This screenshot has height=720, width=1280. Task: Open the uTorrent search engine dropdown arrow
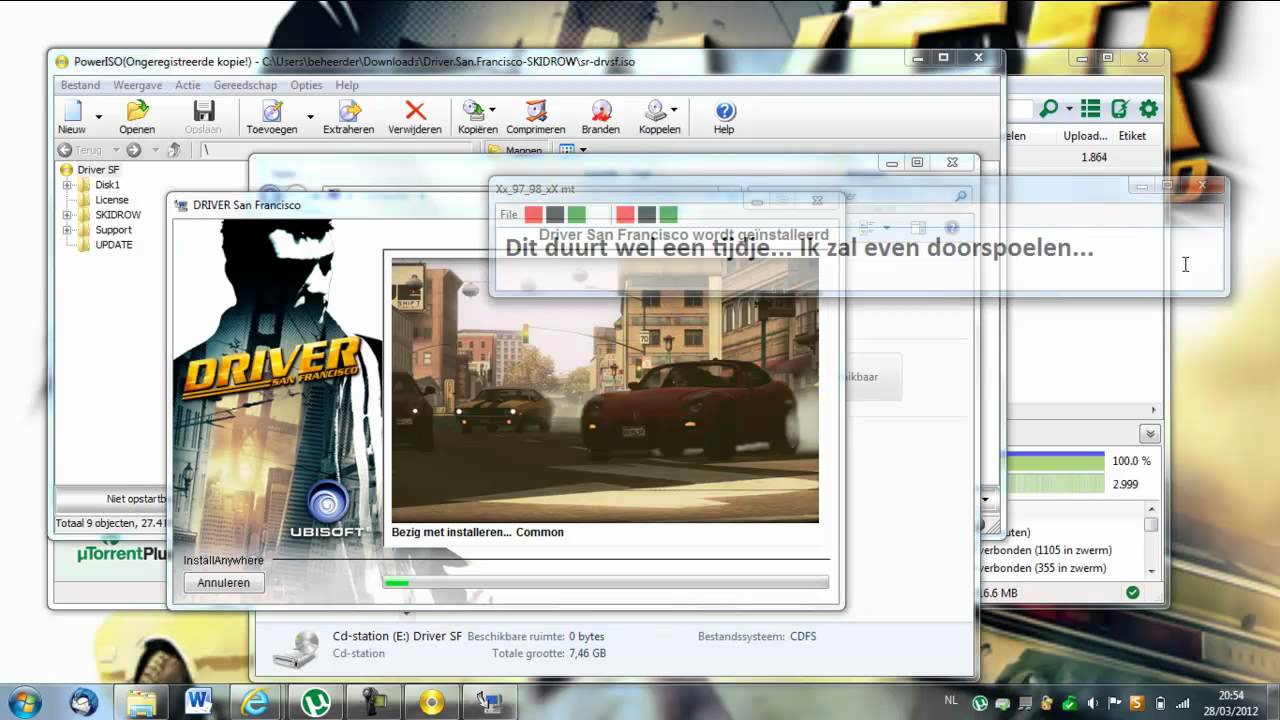(1069, 108)
